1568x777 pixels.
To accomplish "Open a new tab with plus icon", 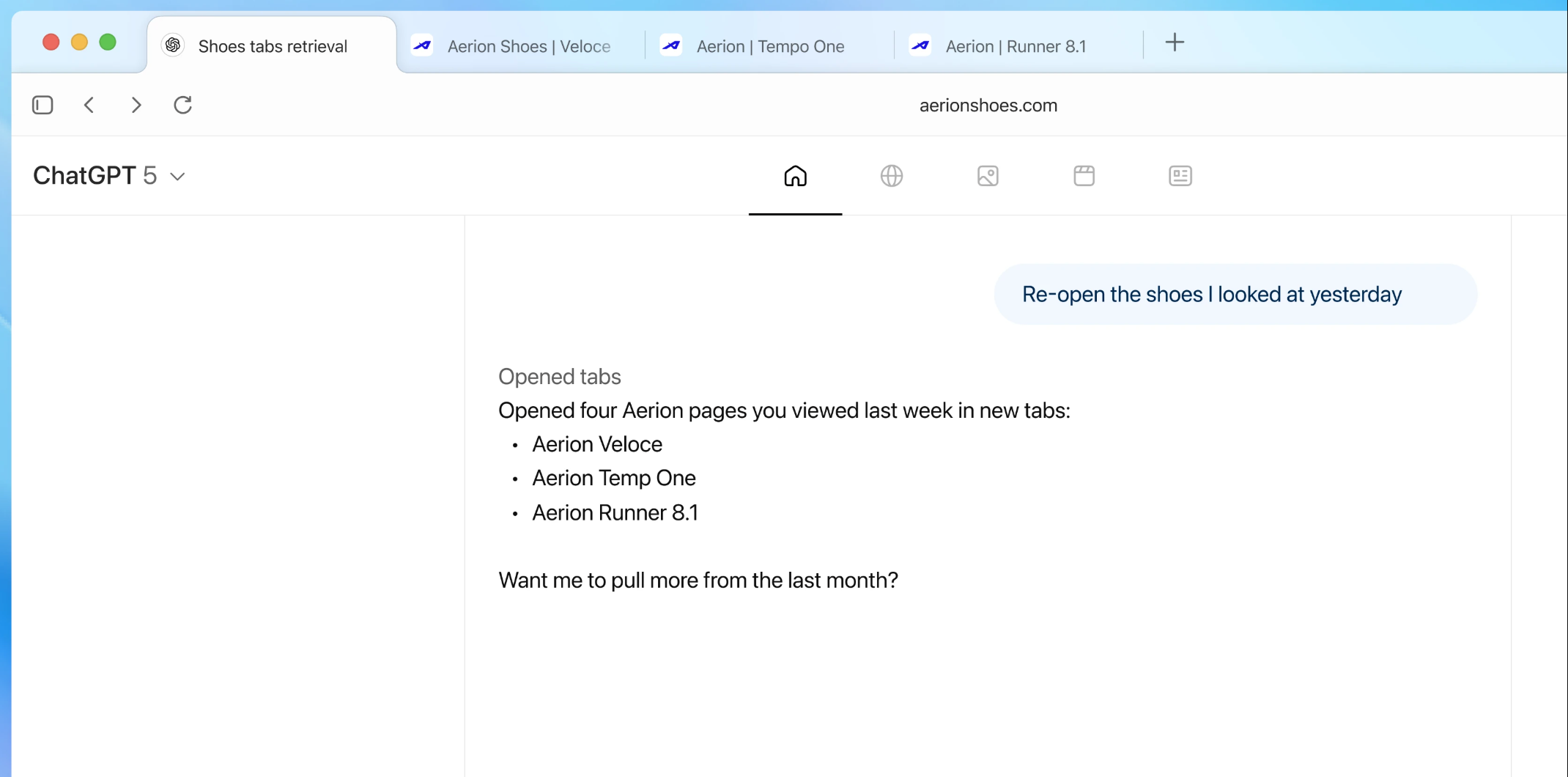I will (1174, 43).
